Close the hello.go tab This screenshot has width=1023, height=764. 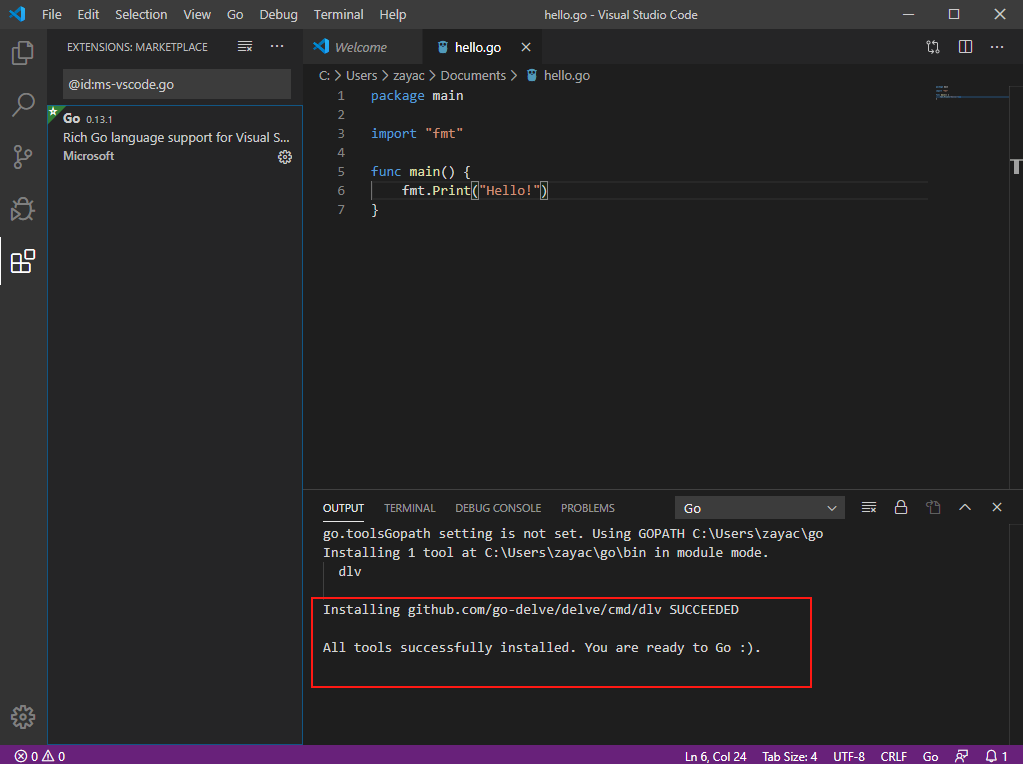526,47
